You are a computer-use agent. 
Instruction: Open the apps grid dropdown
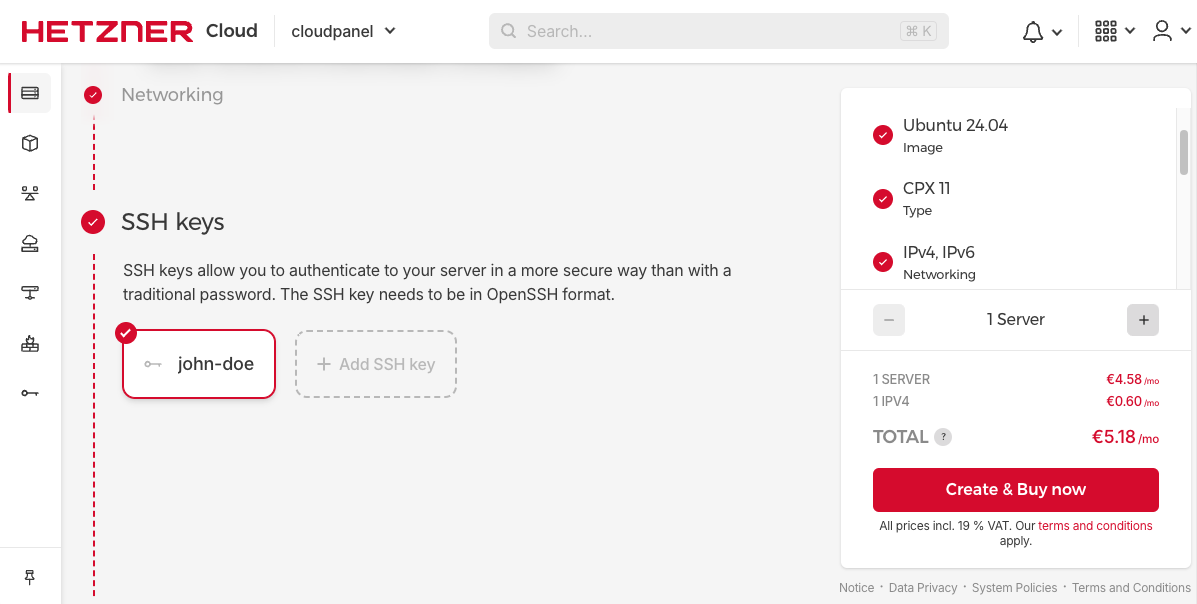[1114, 31]
